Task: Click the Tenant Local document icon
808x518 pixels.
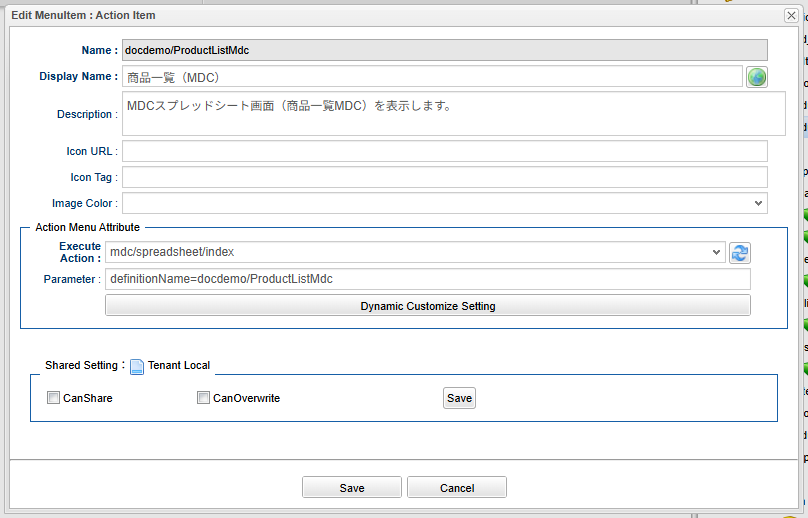Action: click(137, 366)
